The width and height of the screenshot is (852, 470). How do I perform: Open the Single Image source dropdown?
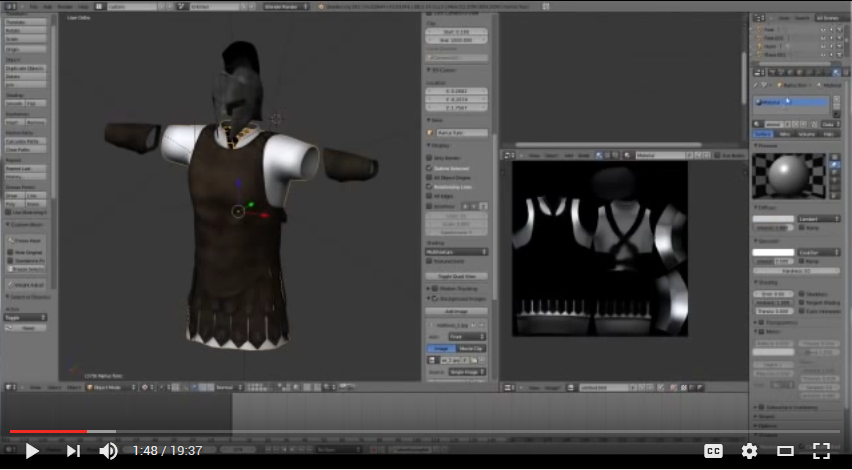click(x=467, y=372)
